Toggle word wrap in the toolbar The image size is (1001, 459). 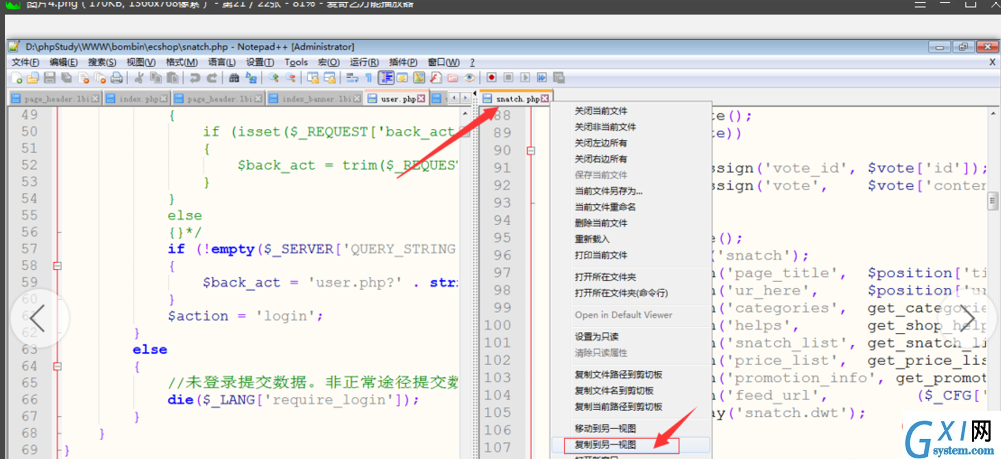coord(352,78)
